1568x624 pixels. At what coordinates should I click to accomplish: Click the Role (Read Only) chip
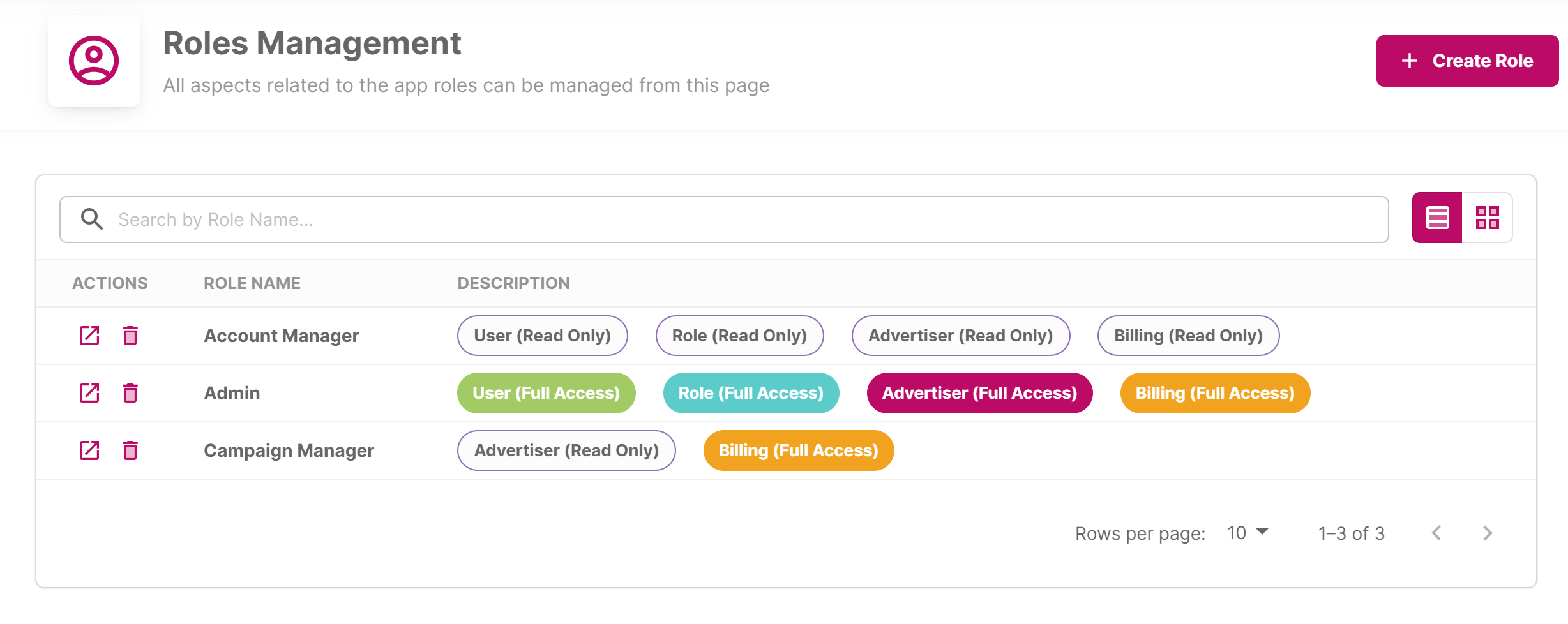pos(740,336)
